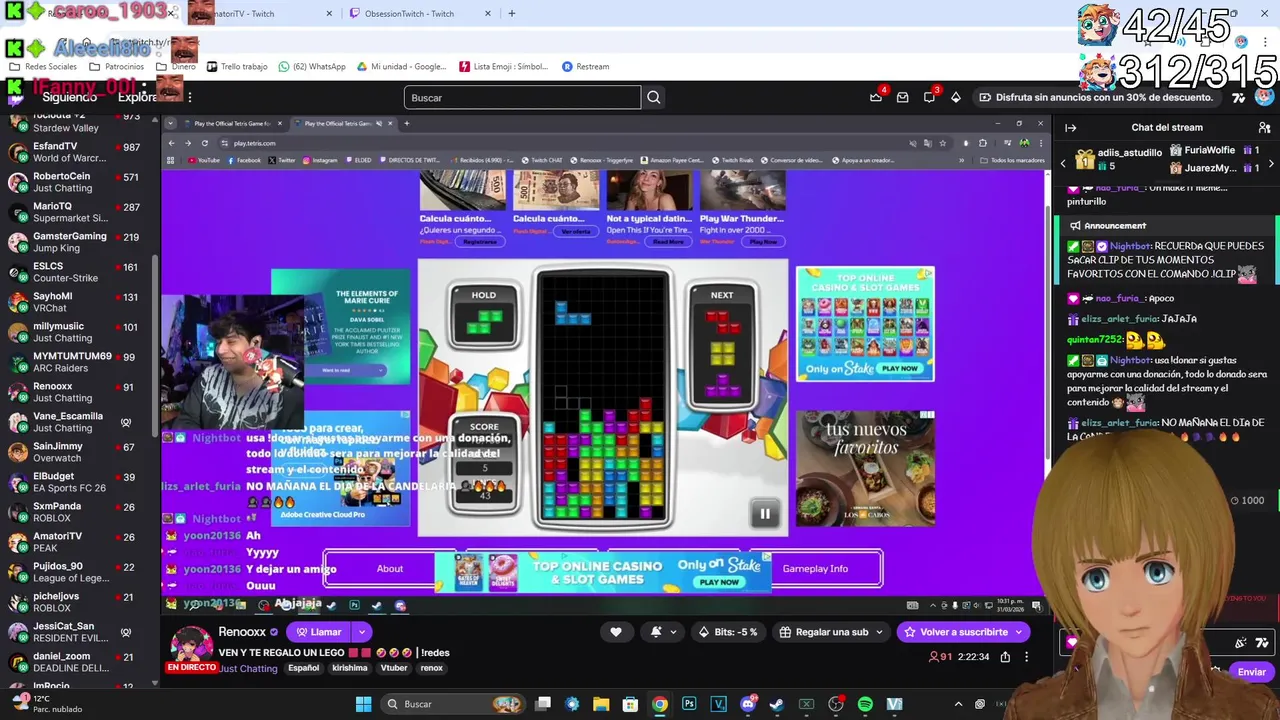1280x720 pixels.
Task: Show hidden system tray icons chevron
Action: 958,704
